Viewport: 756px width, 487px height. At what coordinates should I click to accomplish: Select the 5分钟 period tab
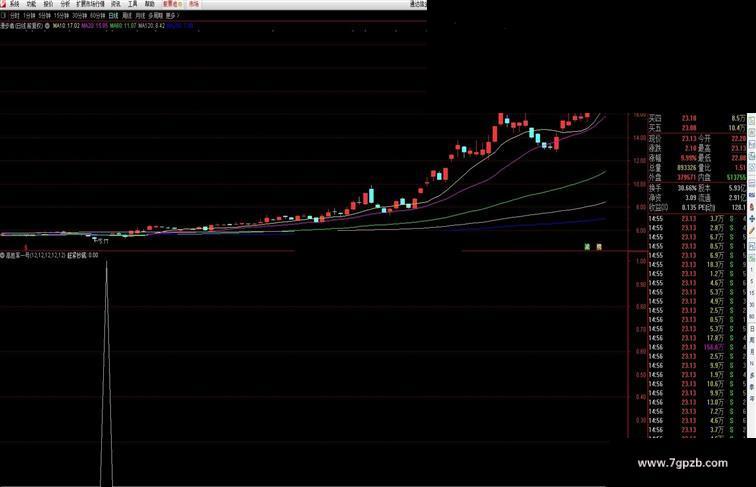[45, 16]
